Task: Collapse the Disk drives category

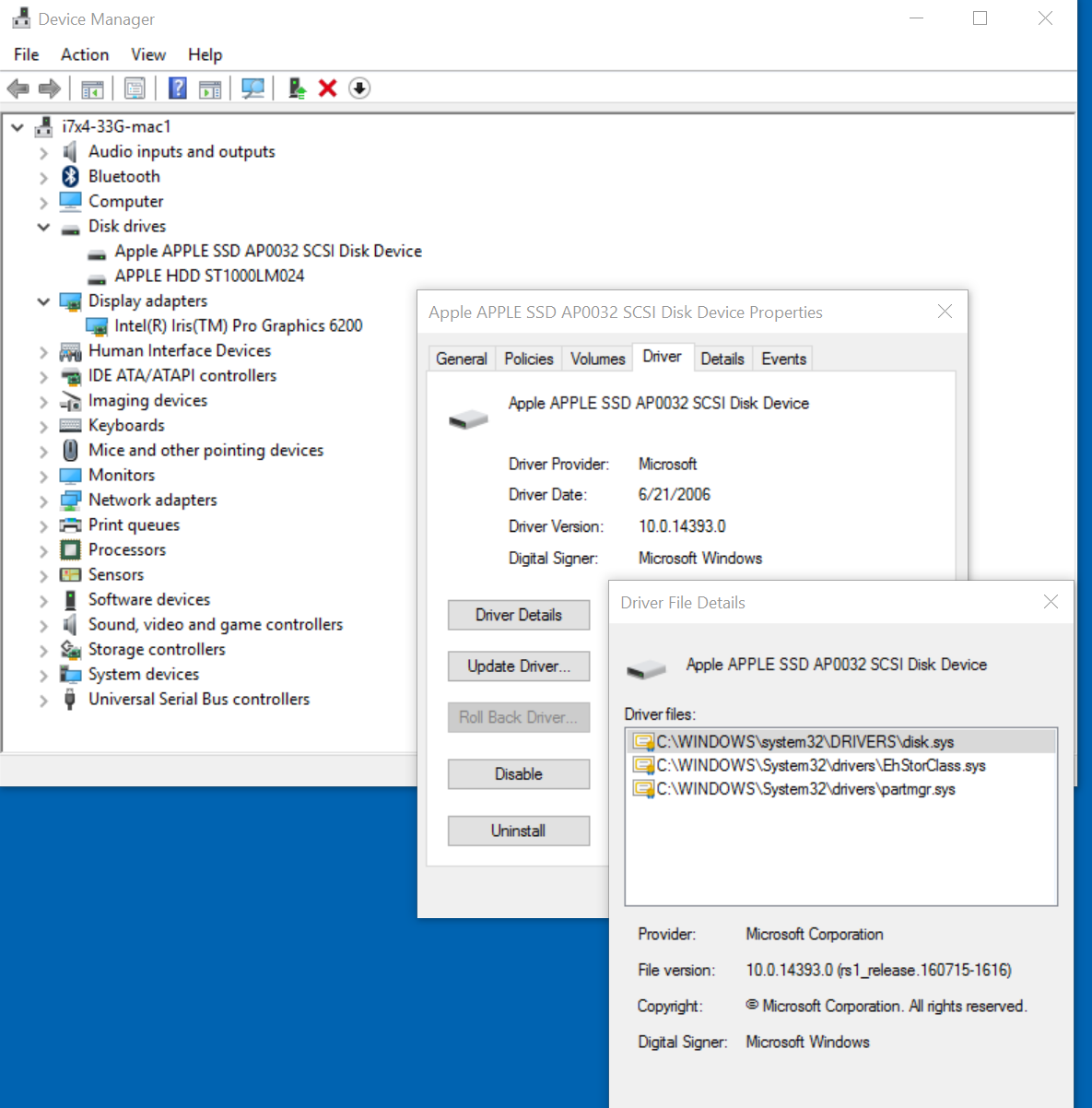Action: pos(43,227)
